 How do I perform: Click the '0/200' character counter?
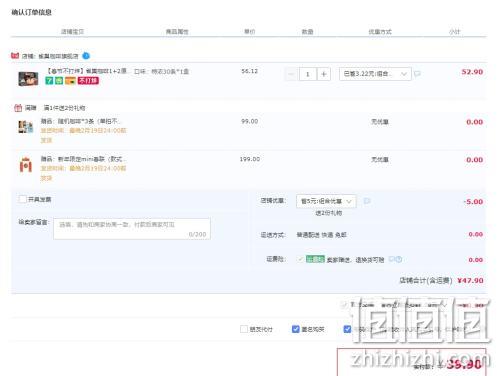coord(197,234)
